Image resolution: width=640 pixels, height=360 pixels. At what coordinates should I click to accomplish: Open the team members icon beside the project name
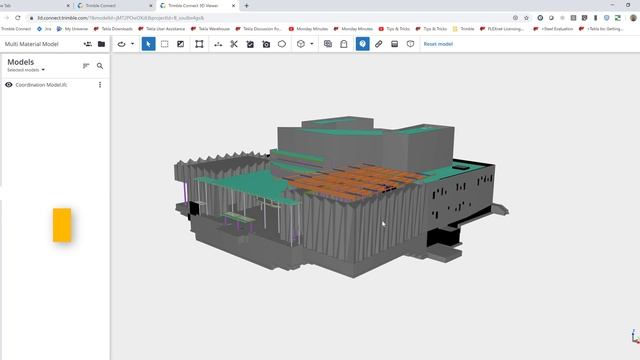(x=88, y=44)
